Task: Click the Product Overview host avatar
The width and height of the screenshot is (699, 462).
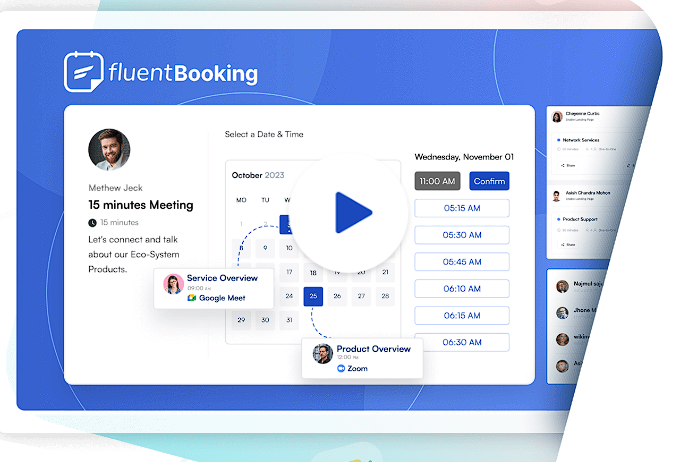Action: (x=322, y=353)
